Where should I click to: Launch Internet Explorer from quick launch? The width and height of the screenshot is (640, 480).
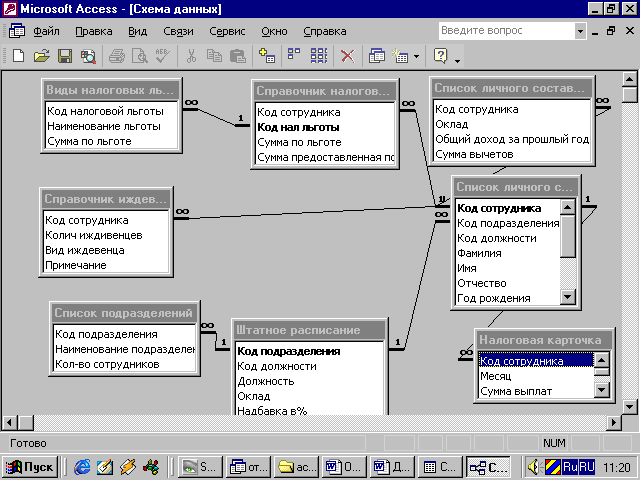(82, 466)
